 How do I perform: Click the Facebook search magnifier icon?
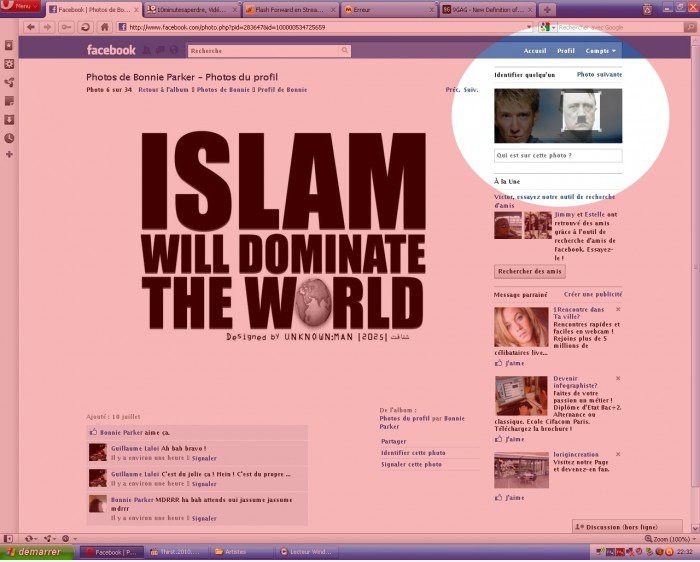(345, 51)
